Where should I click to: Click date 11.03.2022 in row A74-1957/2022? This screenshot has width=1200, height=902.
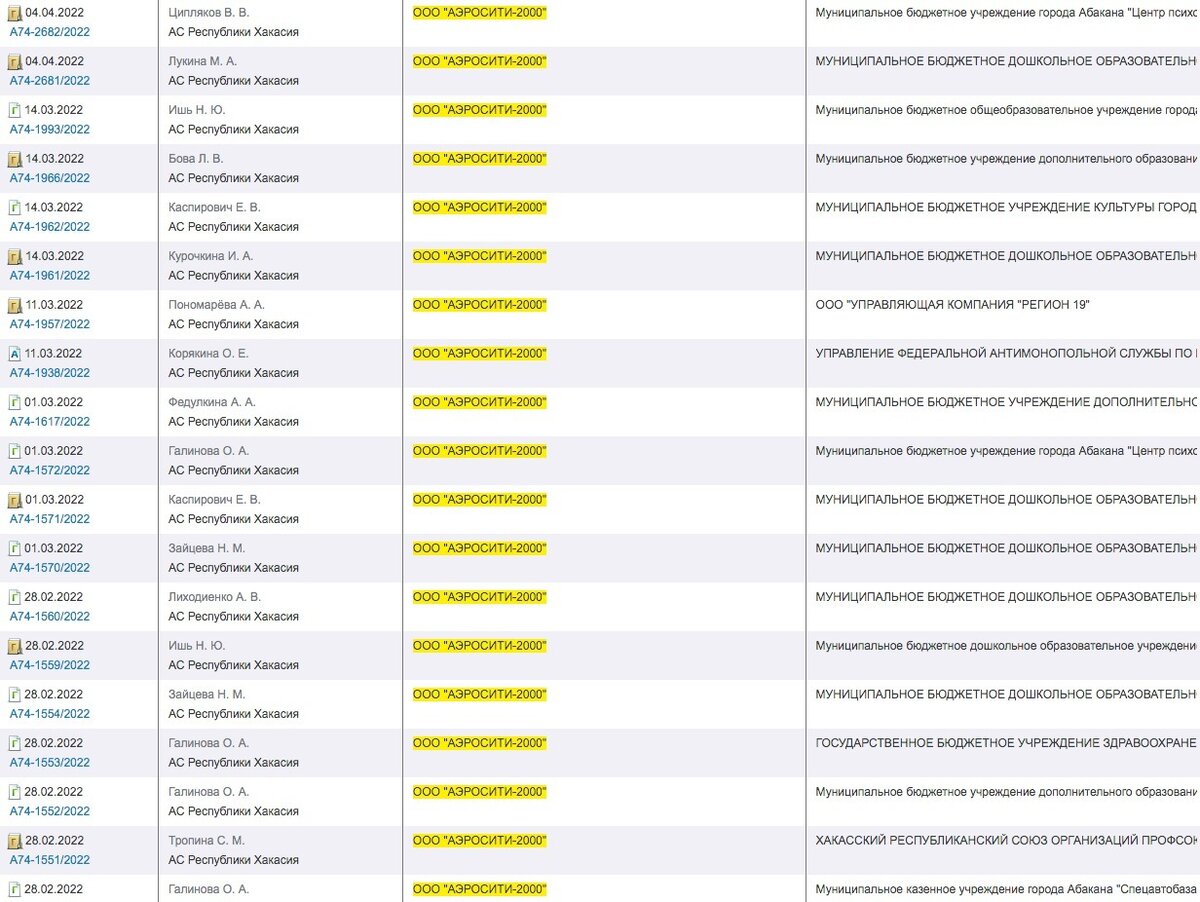(x=55, y=306)
